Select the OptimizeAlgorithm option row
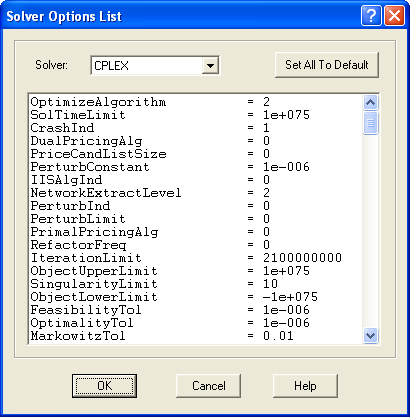This screenshot has width=410, height=417. (x=196, y=102)
